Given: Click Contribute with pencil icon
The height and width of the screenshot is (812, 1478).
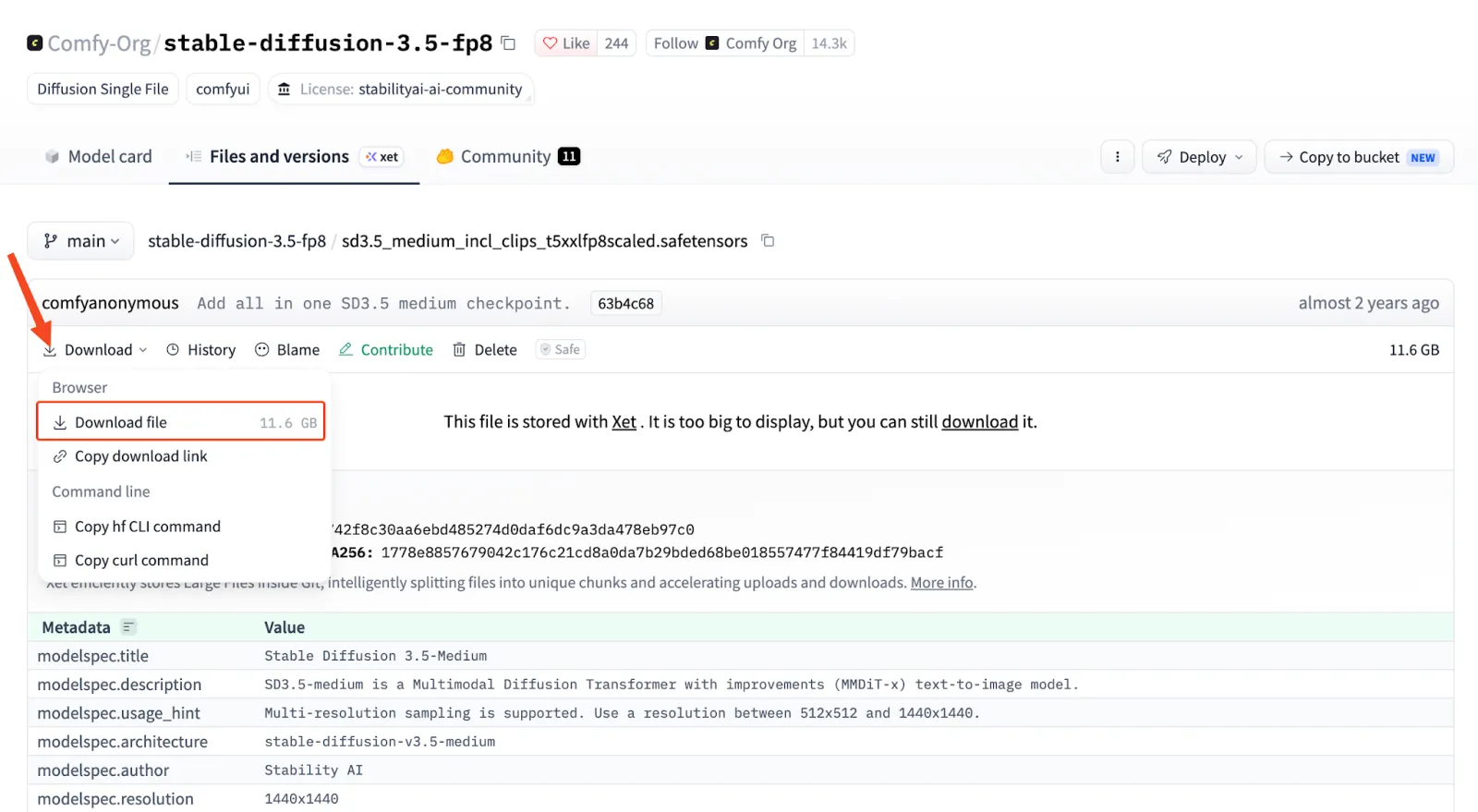Looking at the screenshot, I should click(x=386, y=350).
